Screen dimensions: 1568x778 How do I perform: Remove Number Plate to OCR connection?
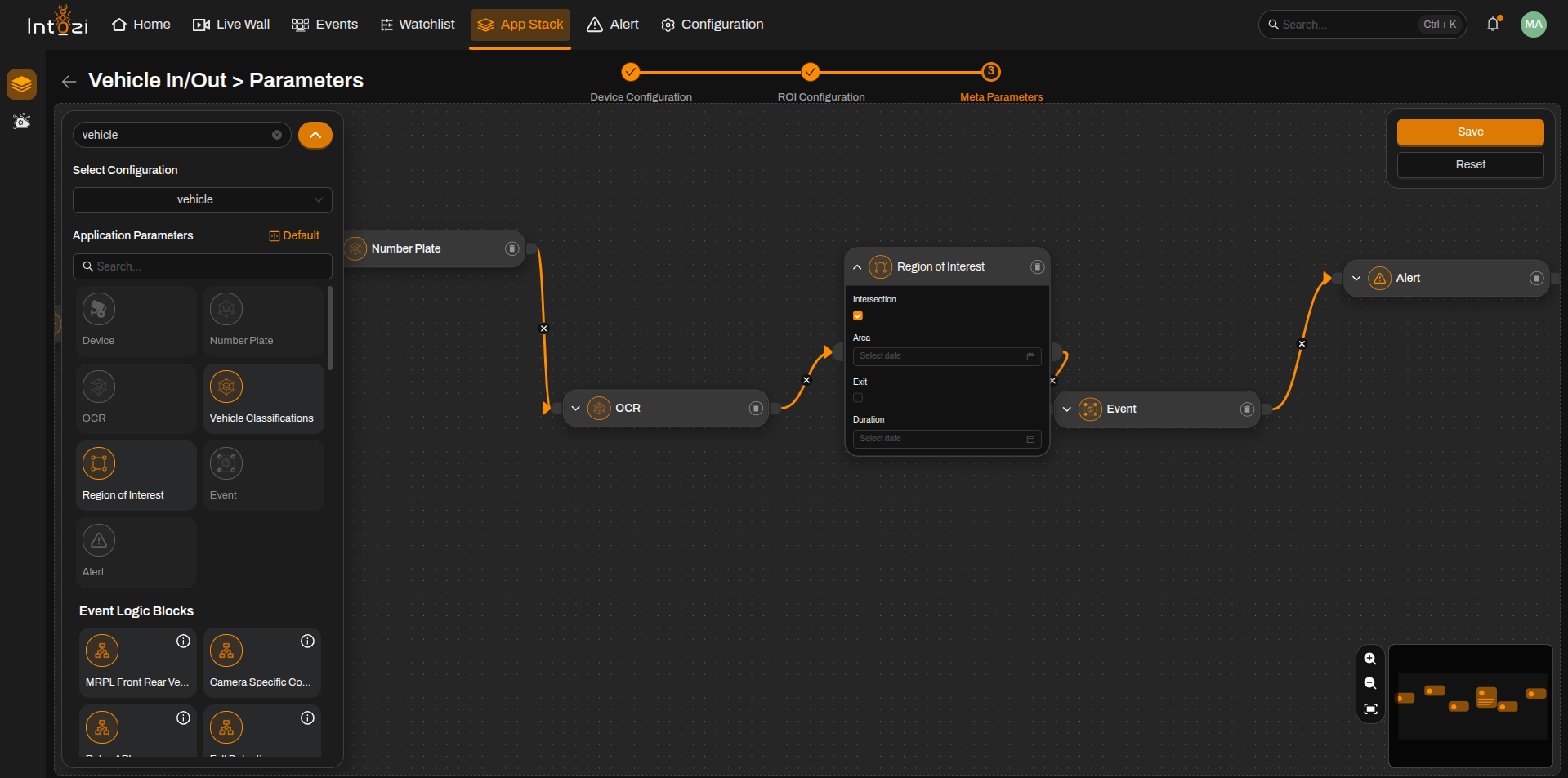pos(544,329)
